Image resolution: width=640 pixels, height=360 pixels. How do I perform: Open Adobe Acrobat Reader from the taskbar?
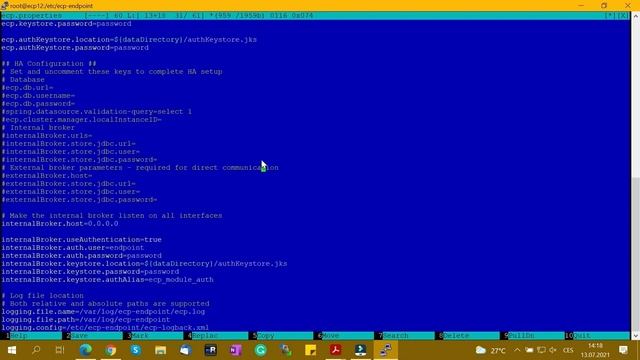[336, 350]
